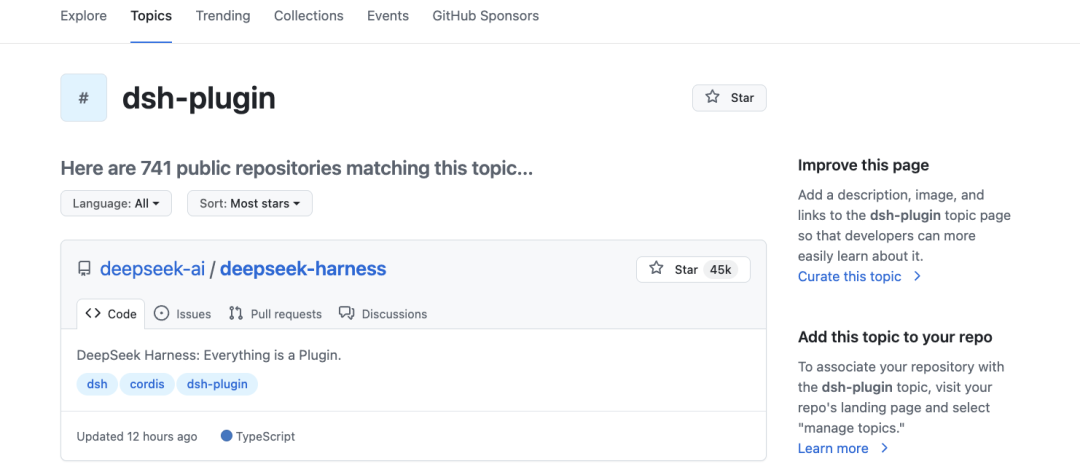Toggle Star for the dsh-plugin topic
The image size is (1080, 472).
point(729,98)
